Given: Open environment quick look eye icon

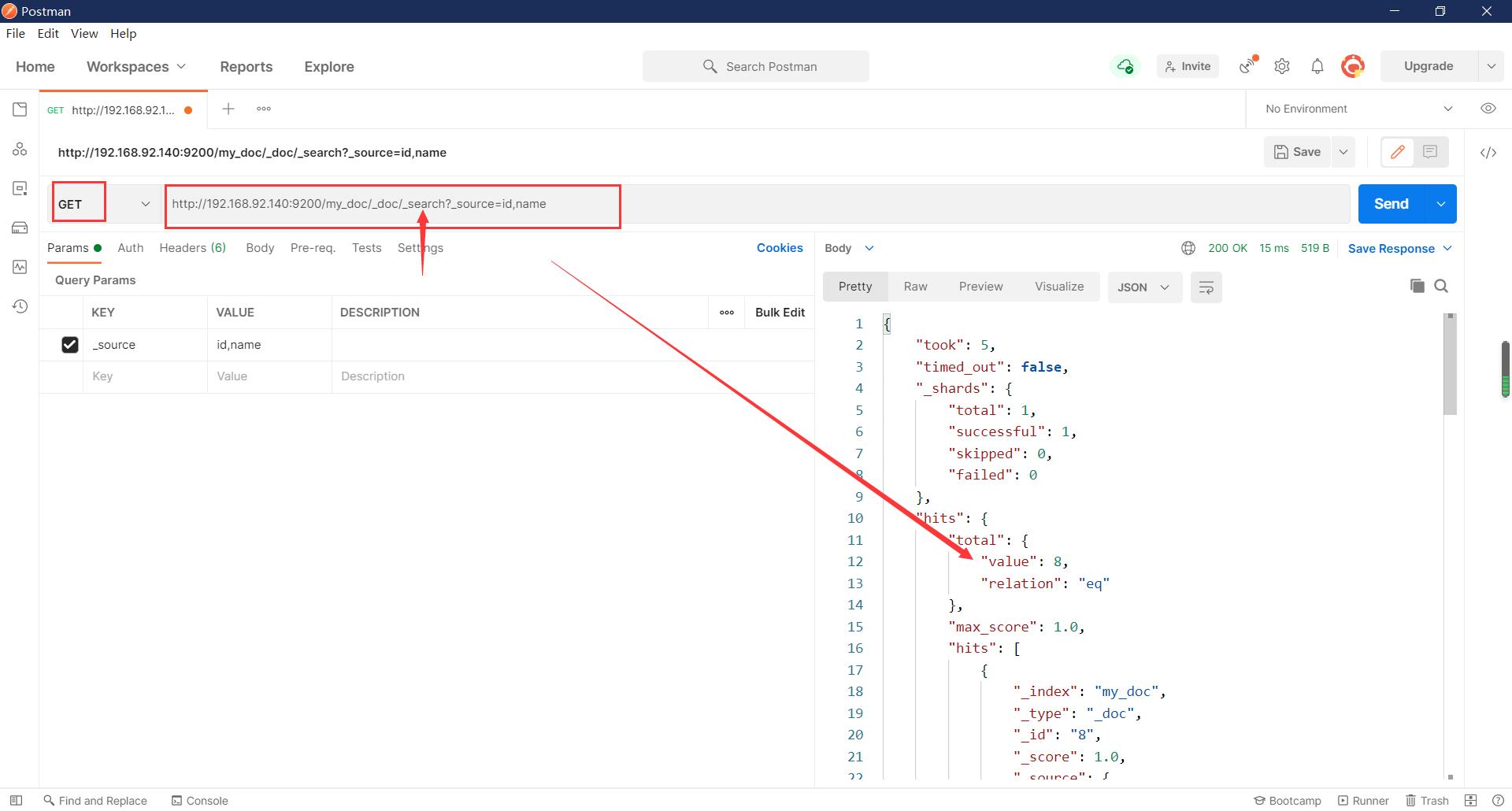Looking at the screenshot, I should (x=1488, y=109).
